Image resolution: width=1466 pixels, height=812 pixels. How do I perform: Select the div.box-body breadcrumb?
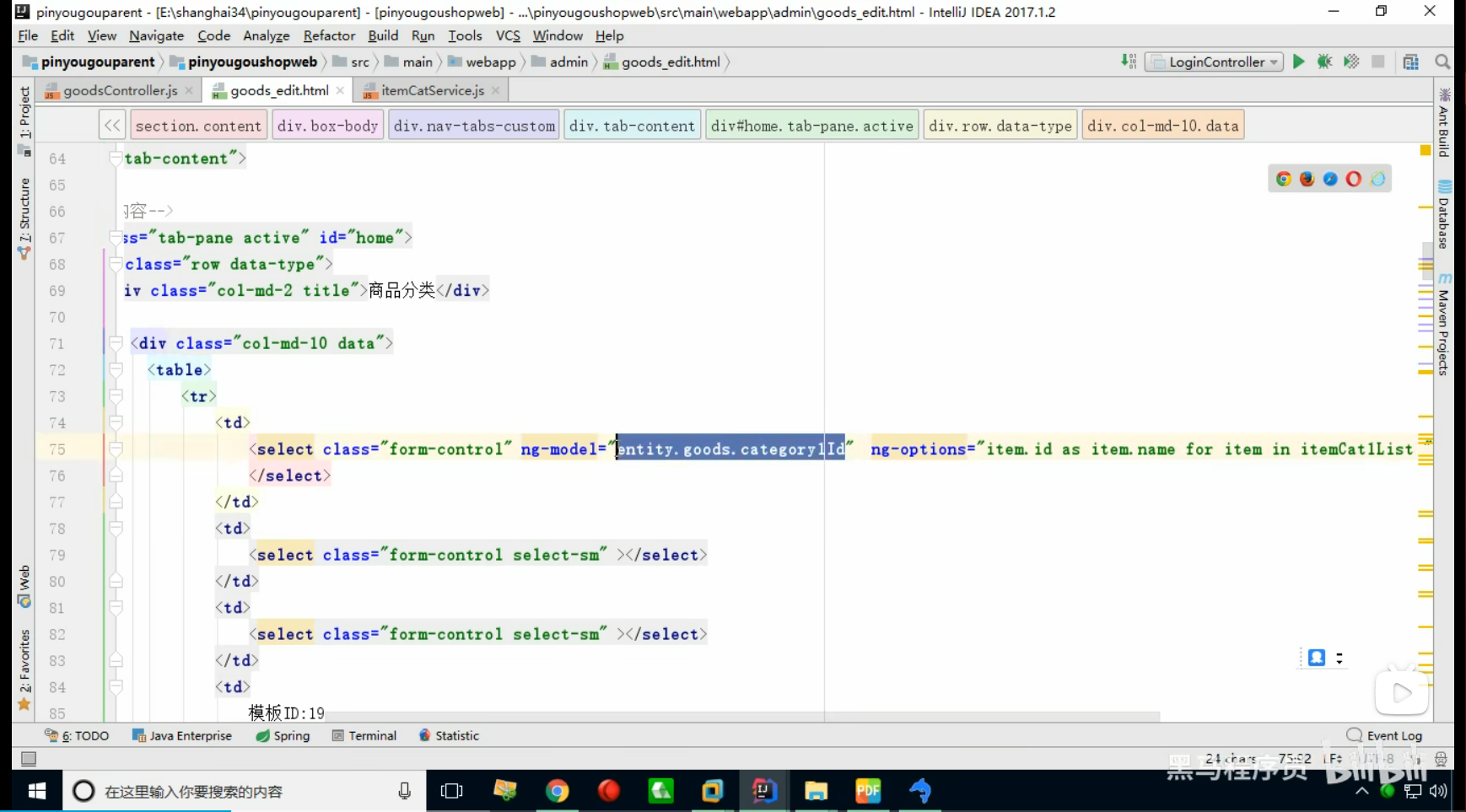click(x=327, y=126)
